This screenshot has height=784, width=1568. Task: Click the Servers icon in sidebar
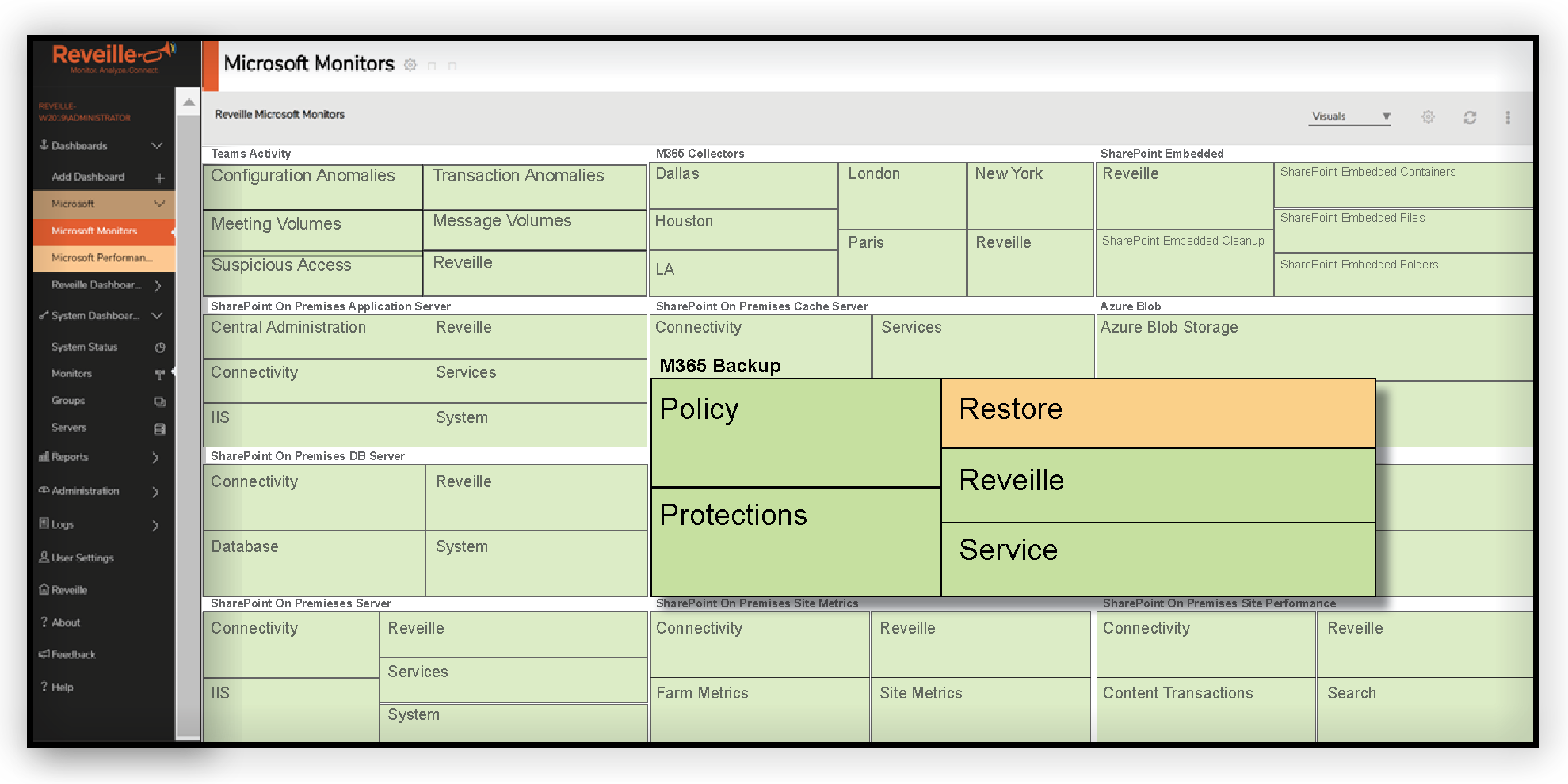pos(160,428)
